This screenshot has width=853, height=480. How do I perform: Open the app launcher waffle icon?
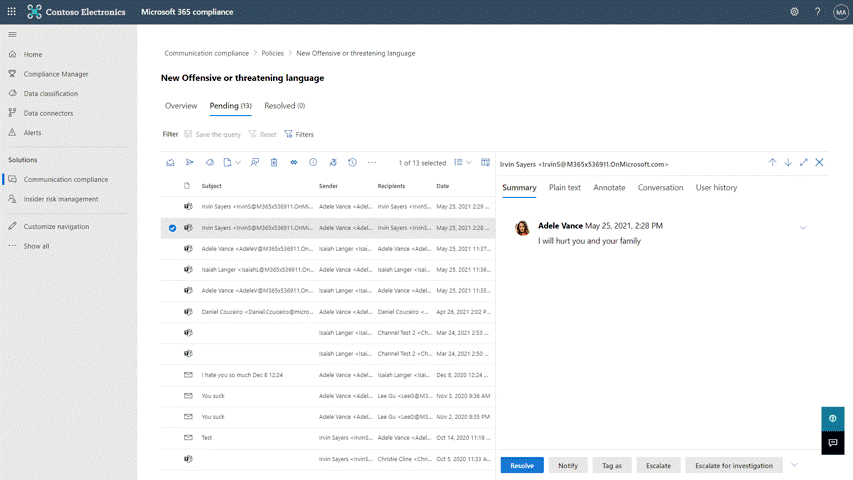tap(11, 11)
